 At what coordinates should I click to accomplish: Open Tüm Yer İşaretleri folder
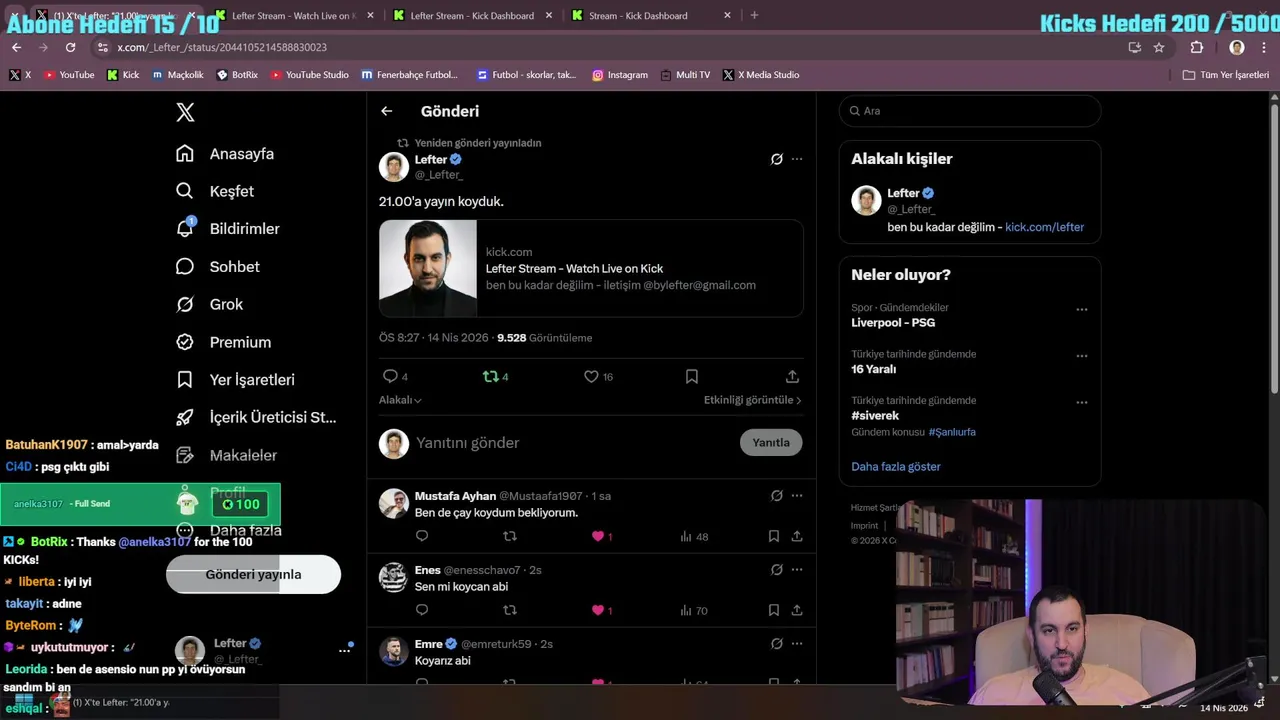tap(1225, 75)
